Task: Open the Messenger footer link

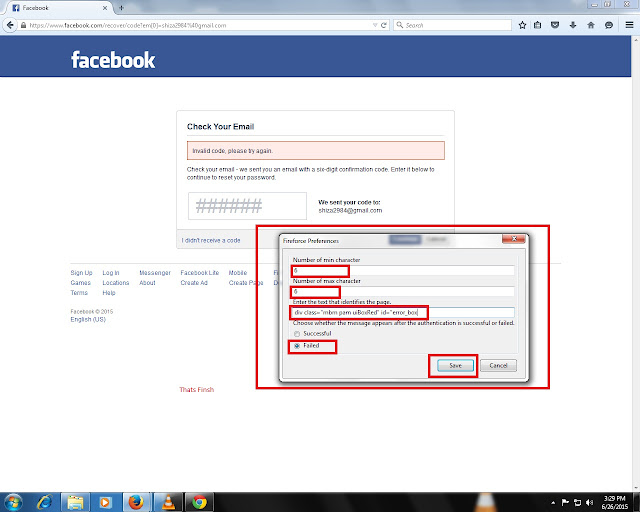Action: click(x=155, y=273)
